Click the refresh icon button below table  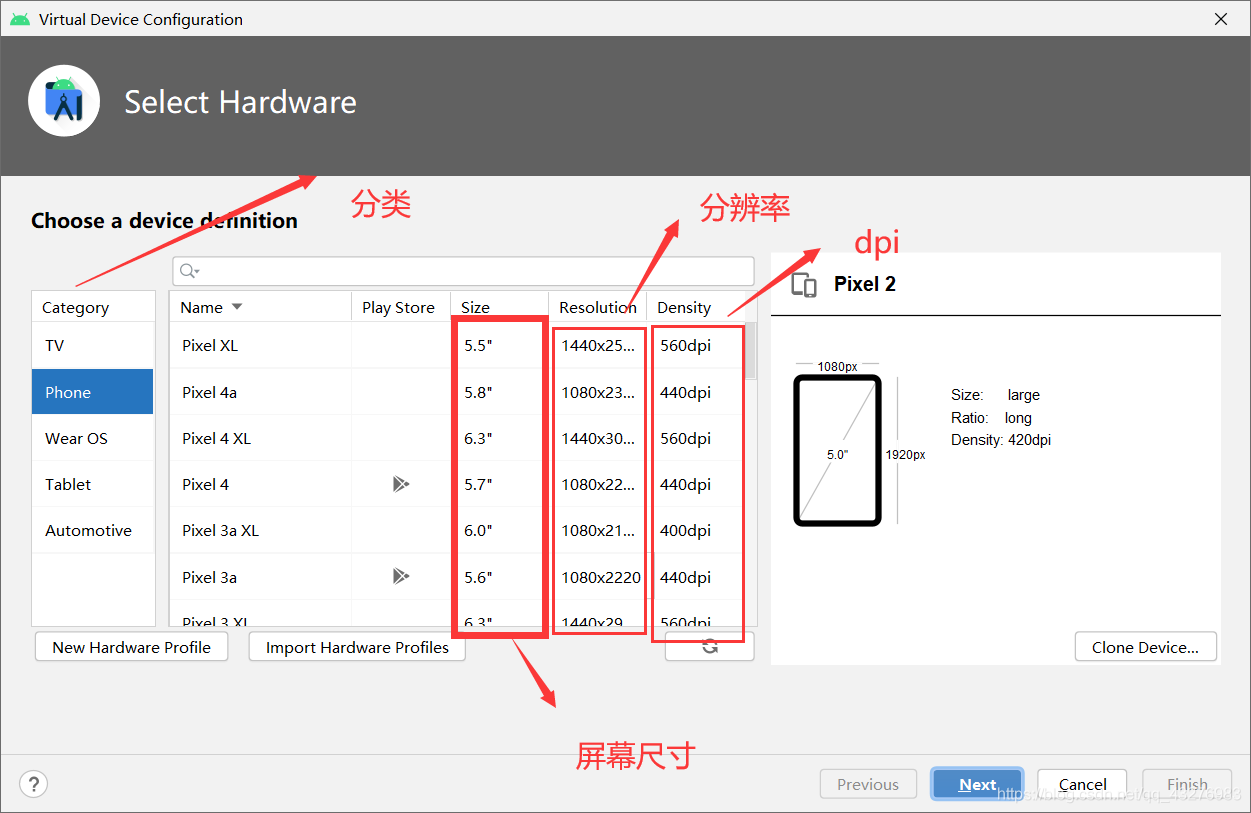pos(710,647)
